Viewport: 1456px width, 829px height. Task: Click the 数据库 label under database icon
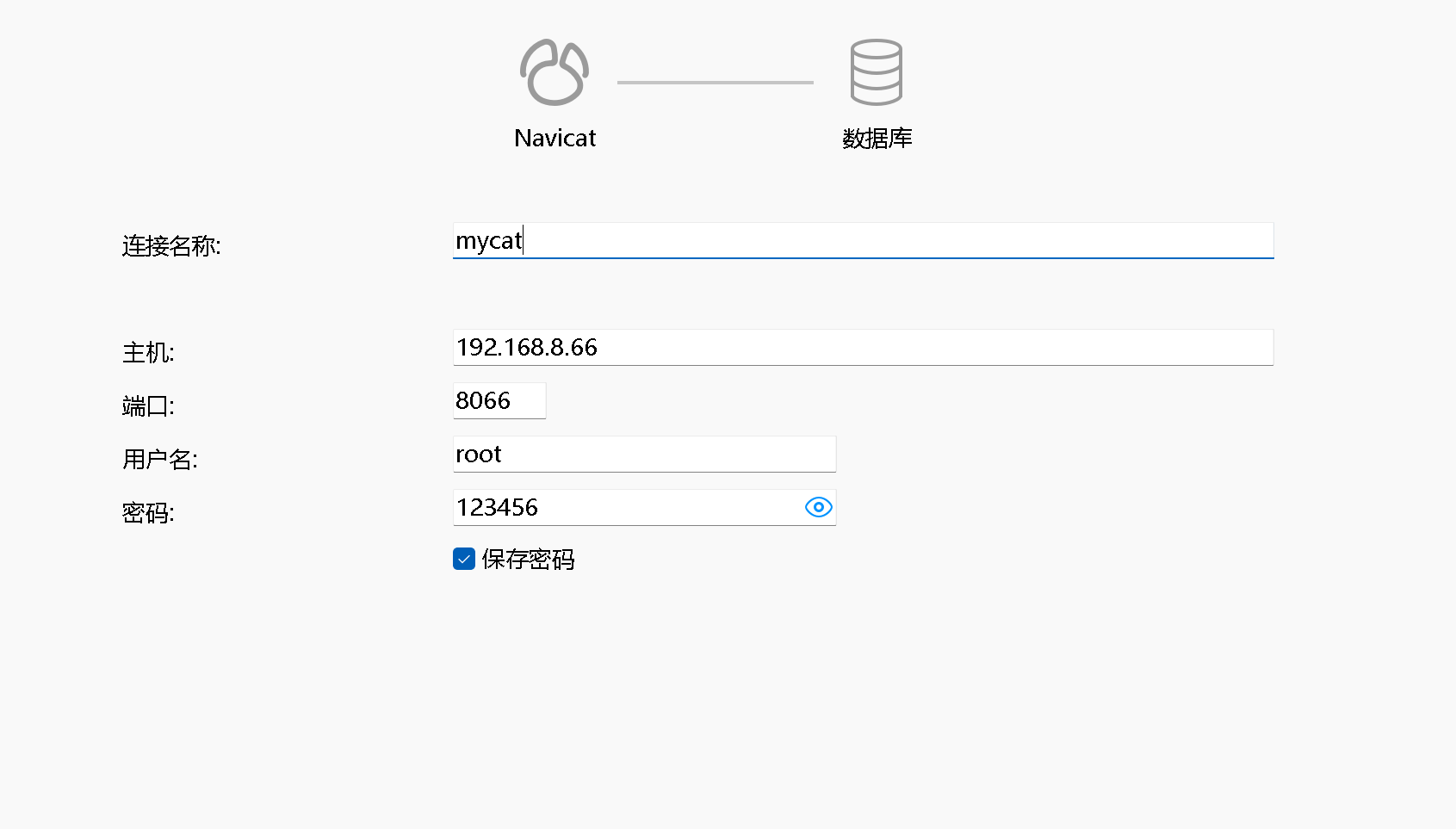point(877,139)
